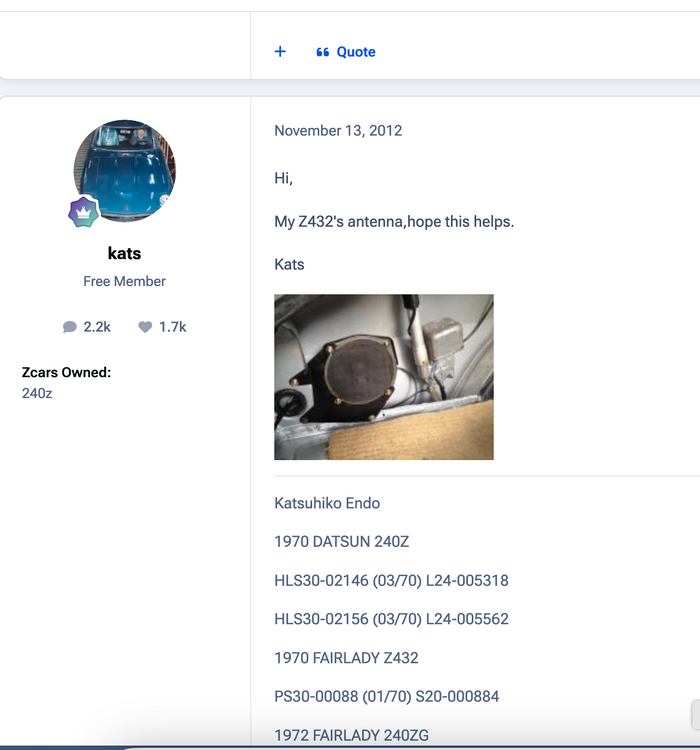Click the 'My Z432's antenna' post text
Screen dimensions: 700x750
[x=394, y=221]
